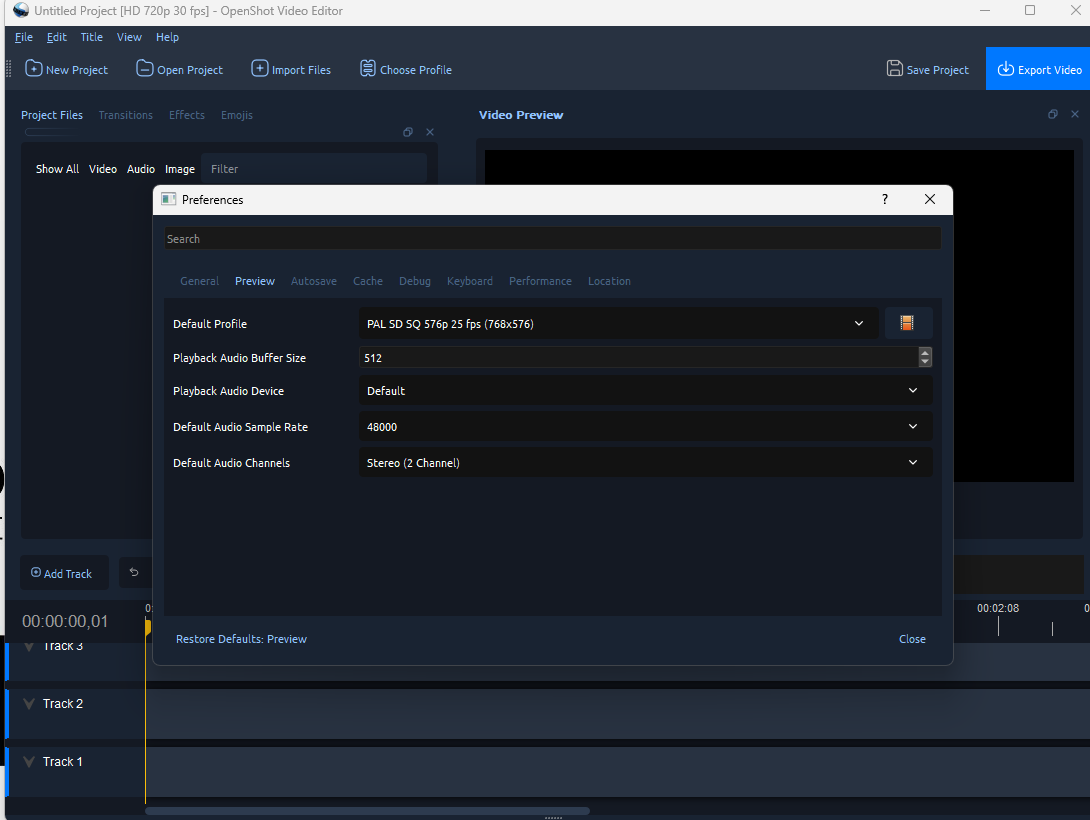Select the Image files filter
The image size is (1090, 820).
pyautogui.click(x=179, y=169)
